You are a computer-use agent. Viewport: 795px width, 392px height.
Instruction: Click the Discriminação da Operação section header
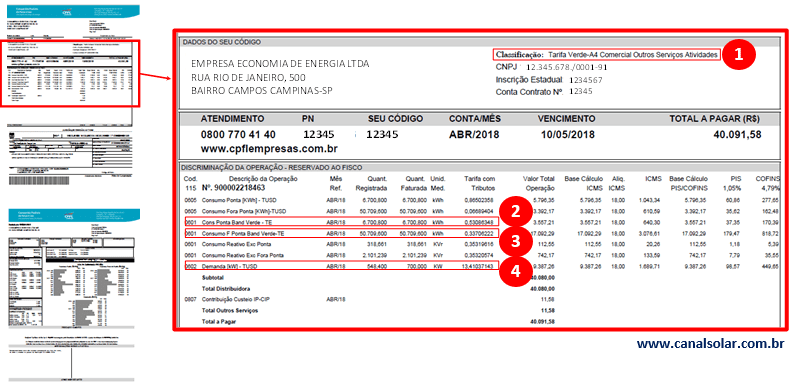[x=272, y=167]
